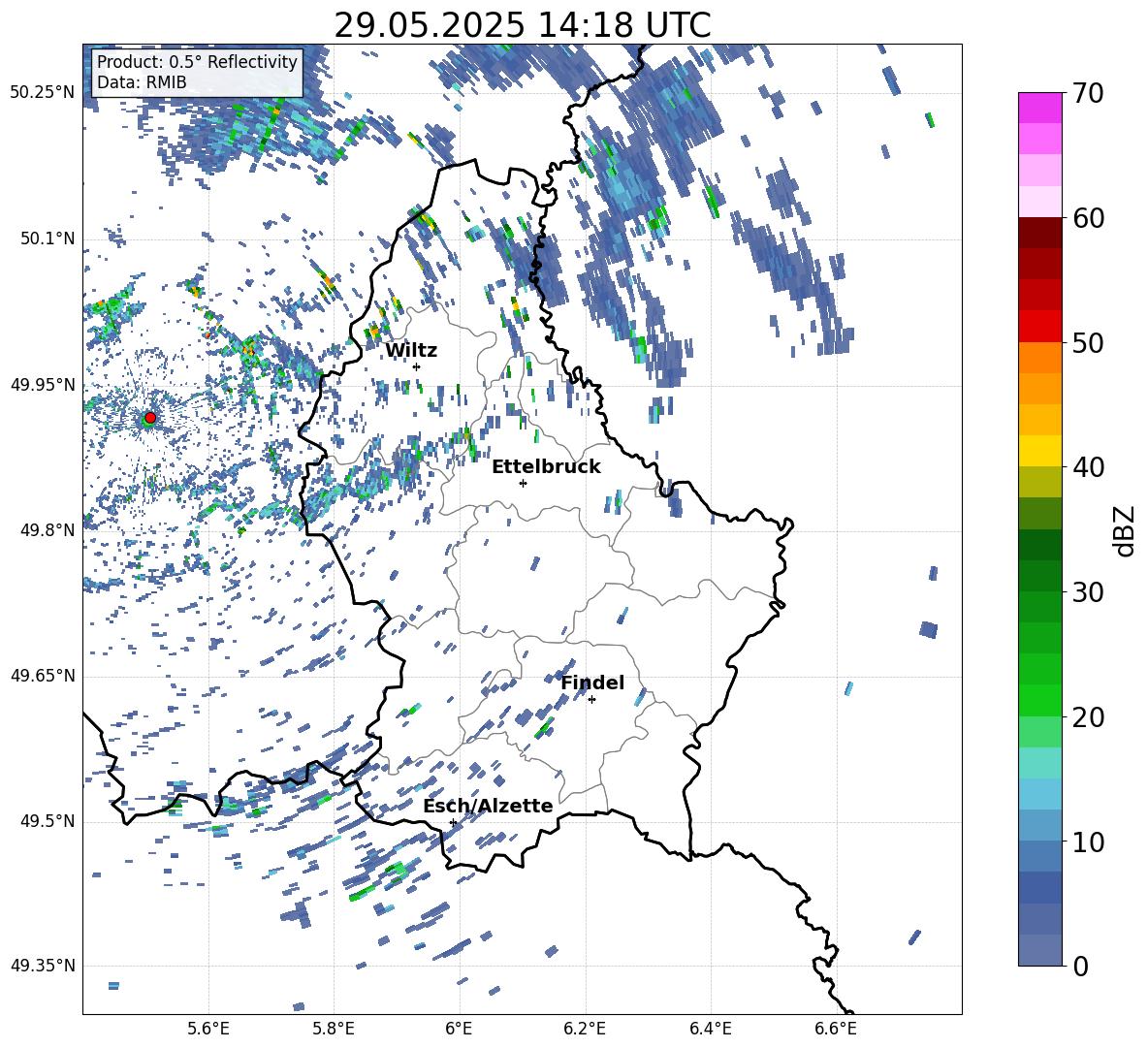Click the Ettelbruck city label
This screenshot has height=1048, width=1148.
pyautogui.click(x=546, y=467)
